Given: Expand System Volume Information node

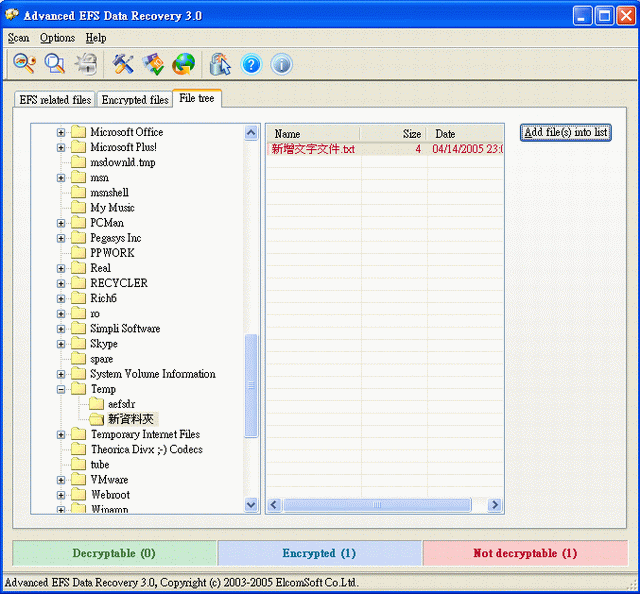Looking at the screenshot, I should (x=61, y=374).
